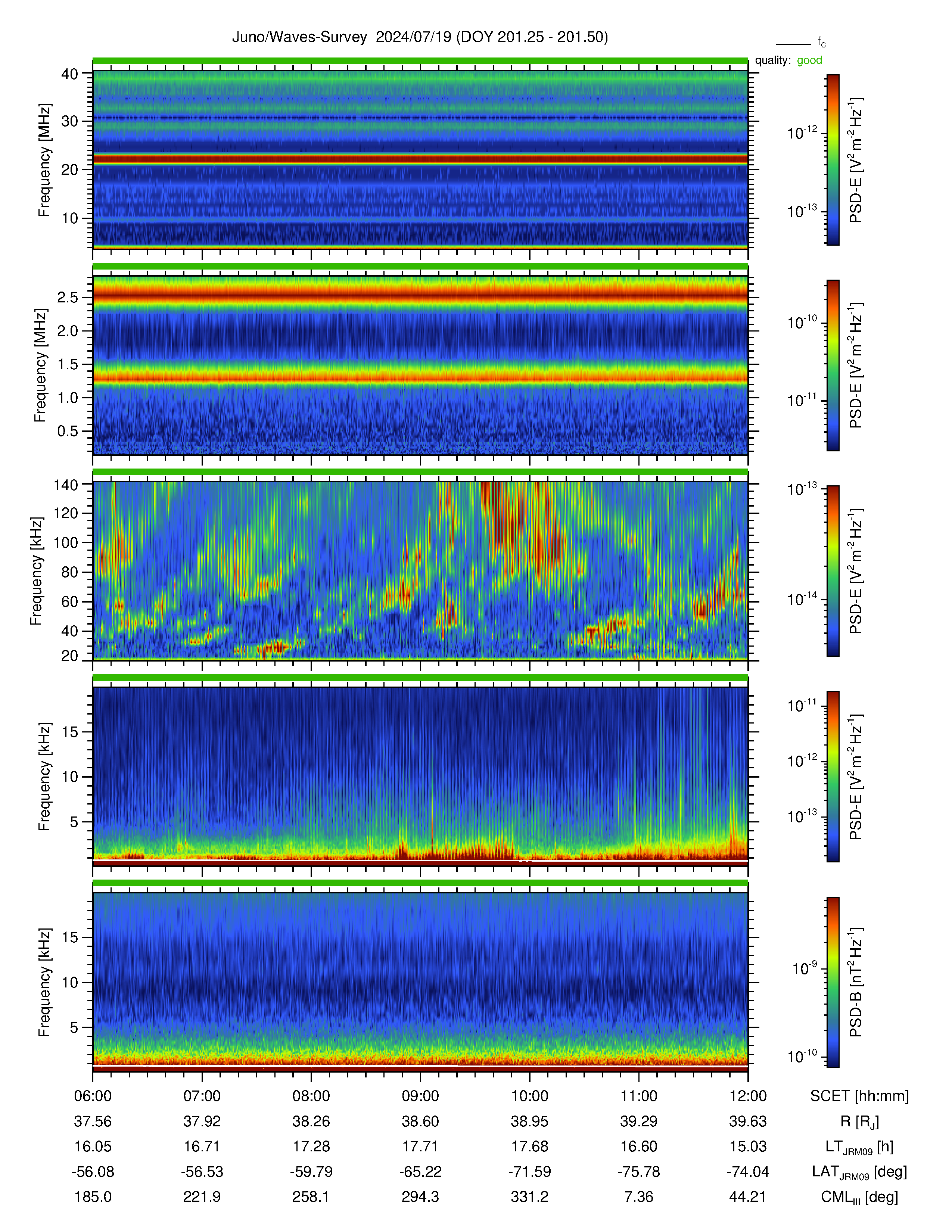Click the 2.5 MHz red emission band
The image size is (952, 1232).
tap(420, 296)
